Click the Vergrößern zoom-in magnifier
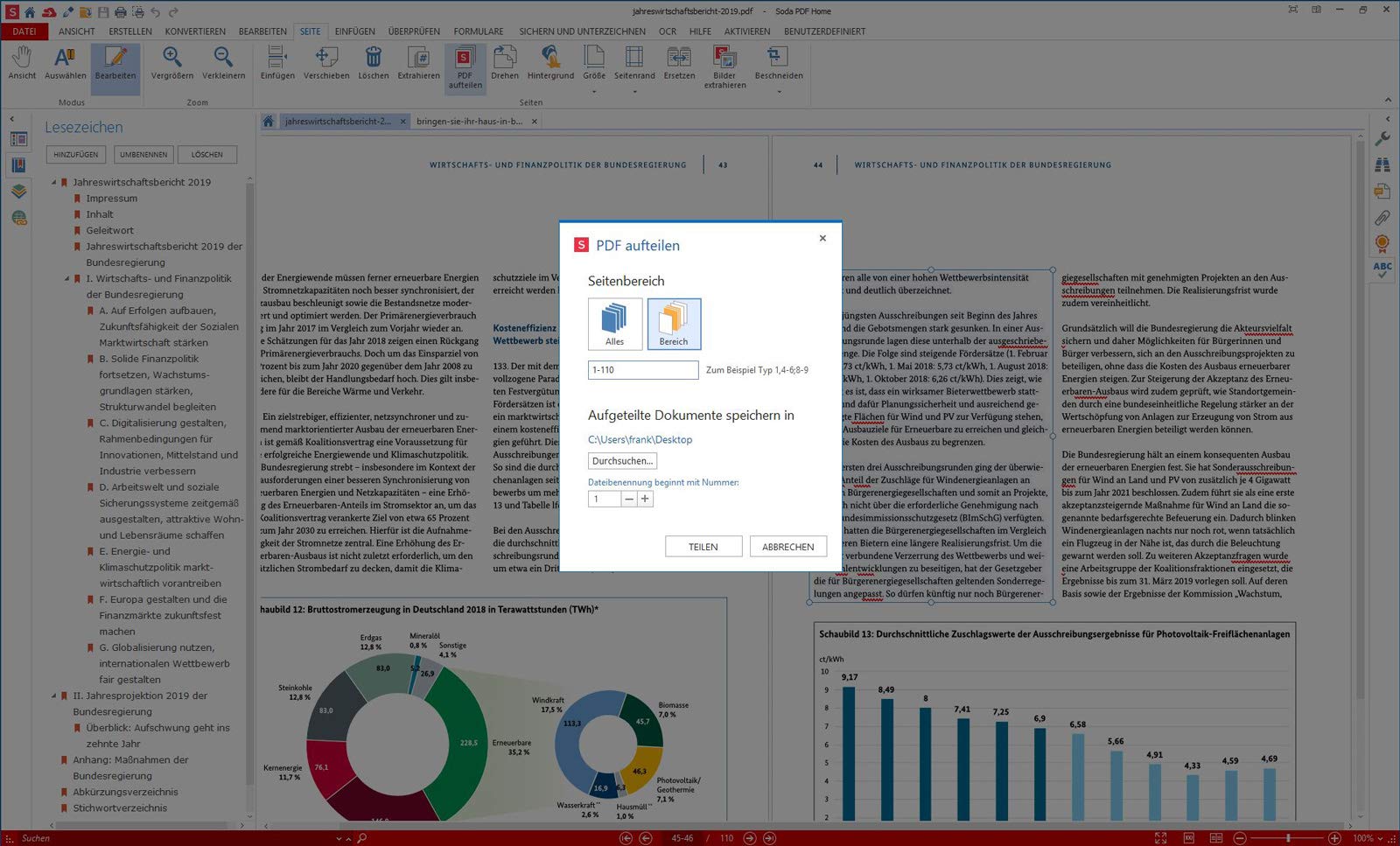The width and height of the screenshot is (1400, 846). click(172, 64)
